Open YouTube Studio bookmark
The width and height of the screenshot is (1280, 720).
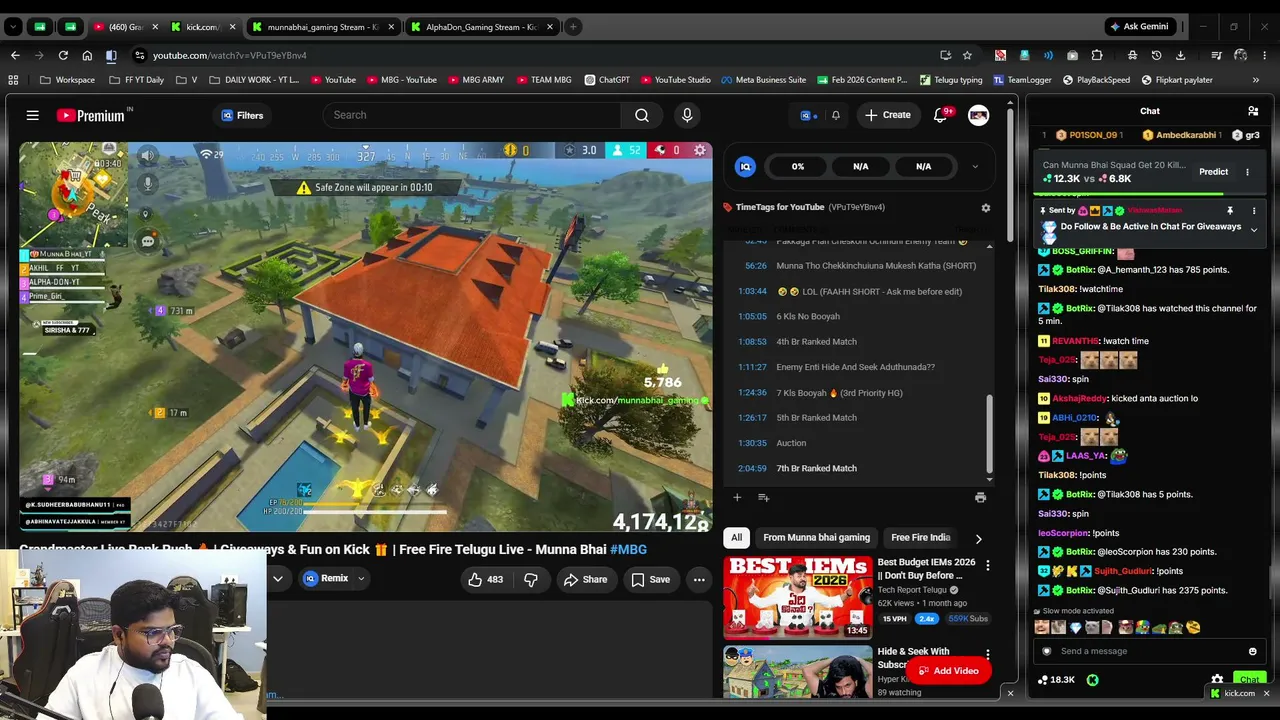coord(675,80)
